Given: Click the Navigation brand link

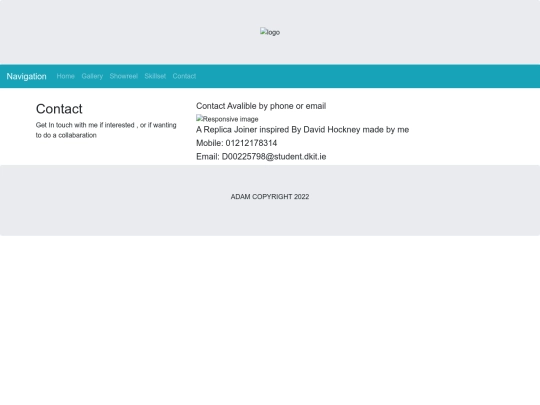Looking at the screenshot, I should (27, 76).
